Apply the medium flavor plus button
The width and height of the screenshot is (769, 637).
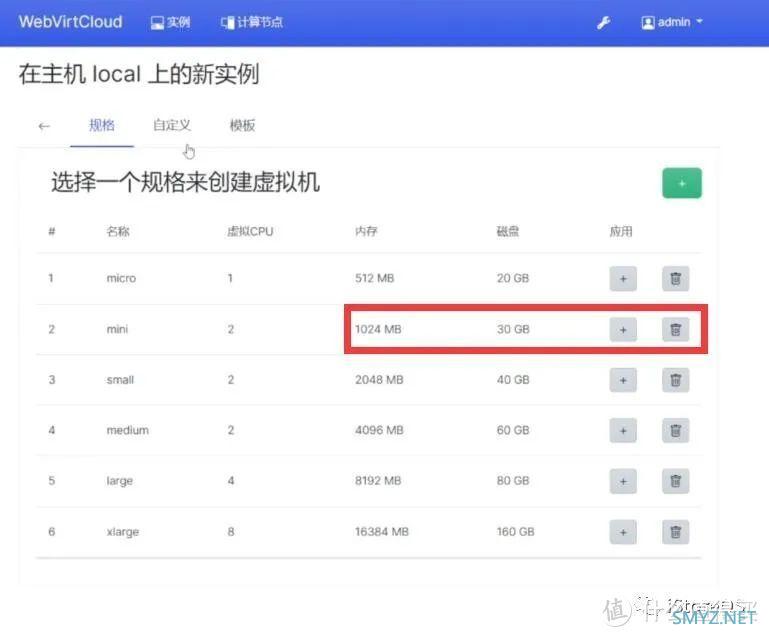click(x=623, y=431)
